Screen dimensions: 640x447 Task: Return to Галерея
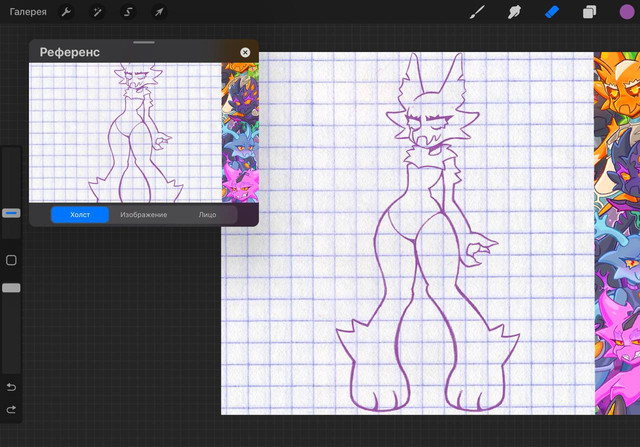point(28,12)
